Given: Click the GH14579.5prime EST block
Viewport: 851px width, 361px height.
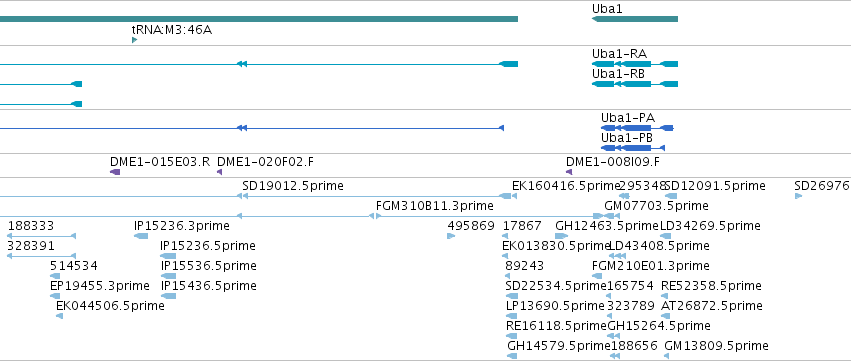Looking at the screenshot, I should pos(512,356).
